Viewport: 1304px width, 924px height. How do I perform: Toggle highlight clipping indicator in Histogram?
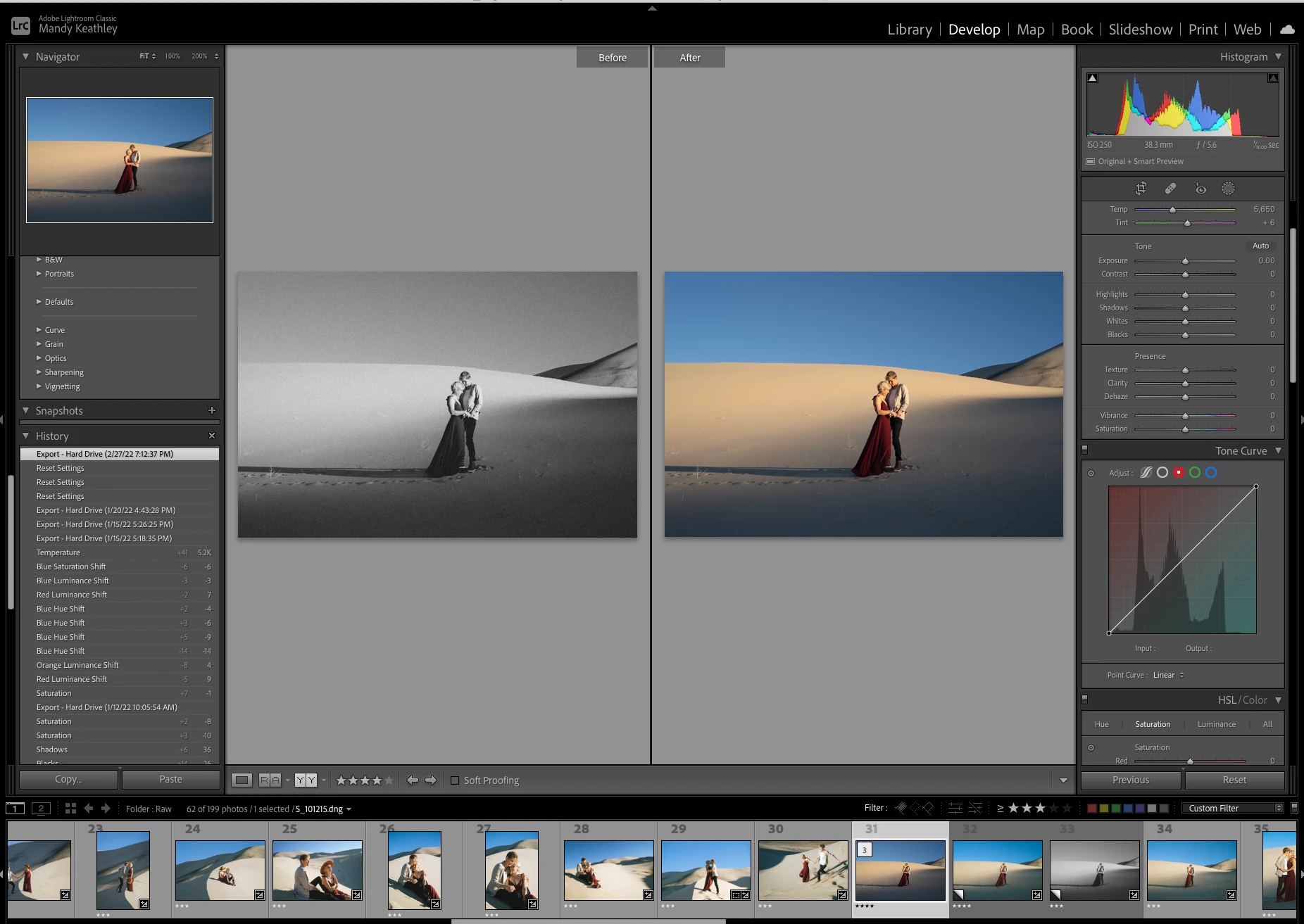(1273, 78)
